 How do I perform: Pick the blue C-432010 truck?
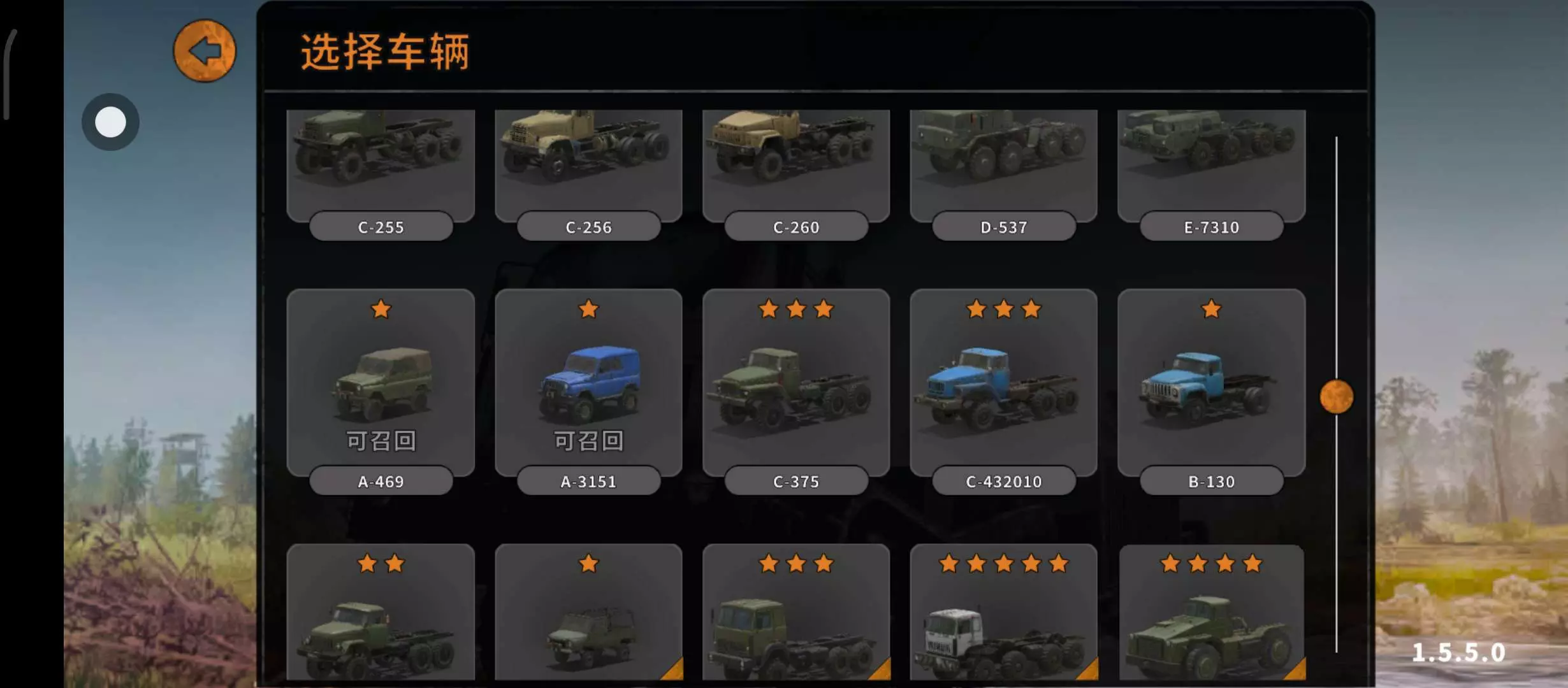click(x=1004, y=382)
